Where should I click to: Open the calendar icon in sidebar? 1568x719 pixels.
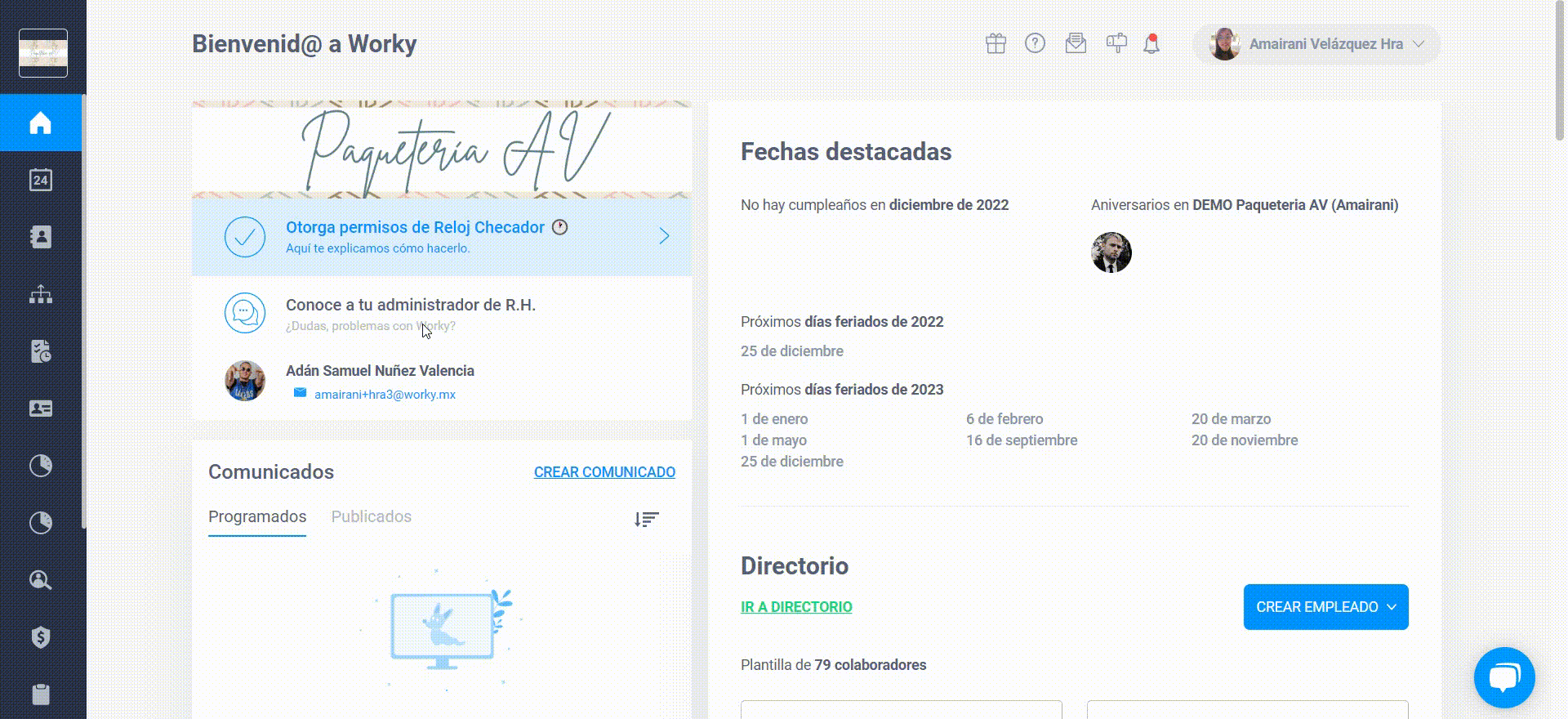(x=41, y=180)
